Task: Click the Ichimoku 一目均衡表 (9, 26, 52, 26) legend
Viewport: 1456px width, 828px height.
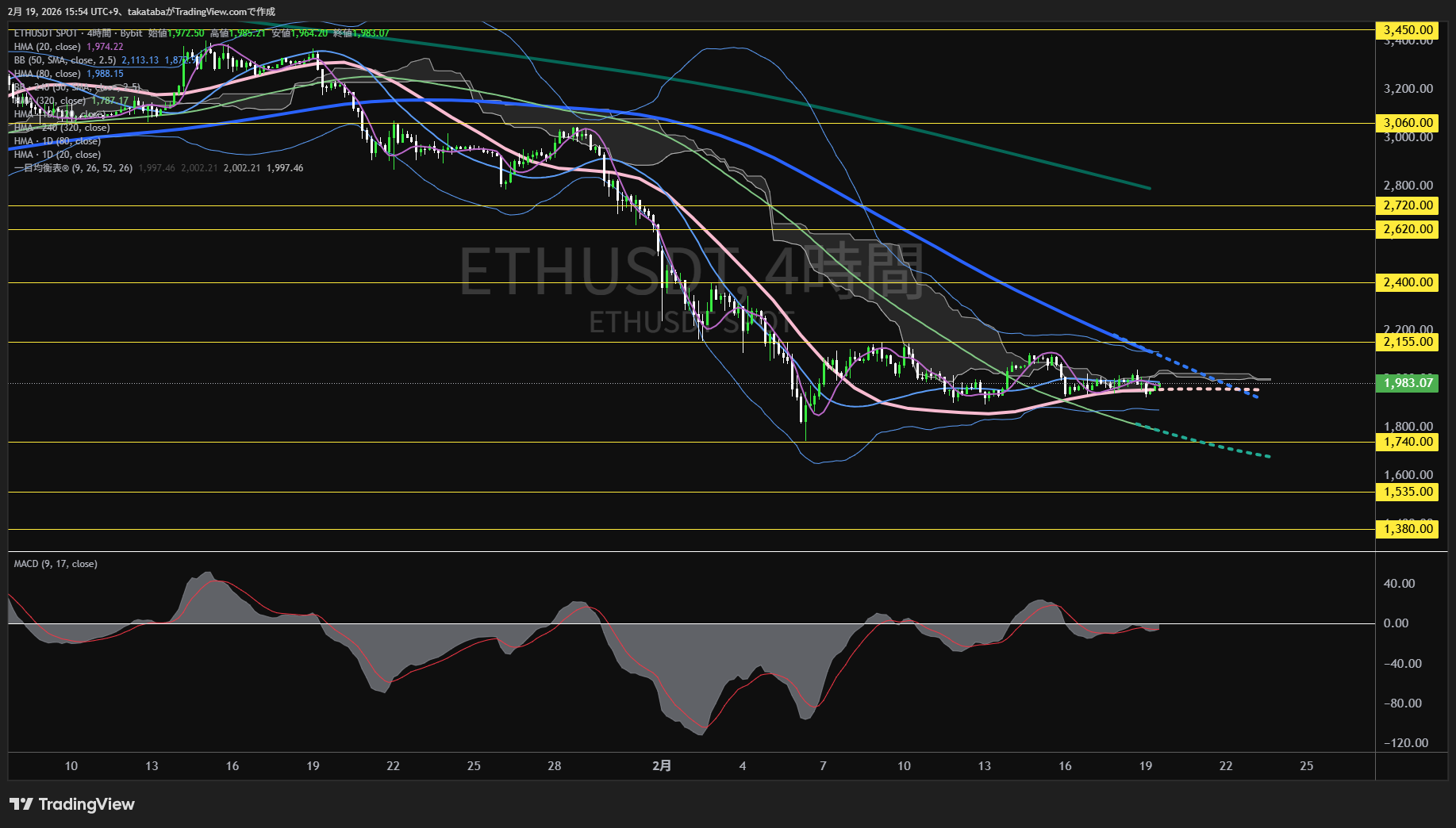Action: coord(73,168)
